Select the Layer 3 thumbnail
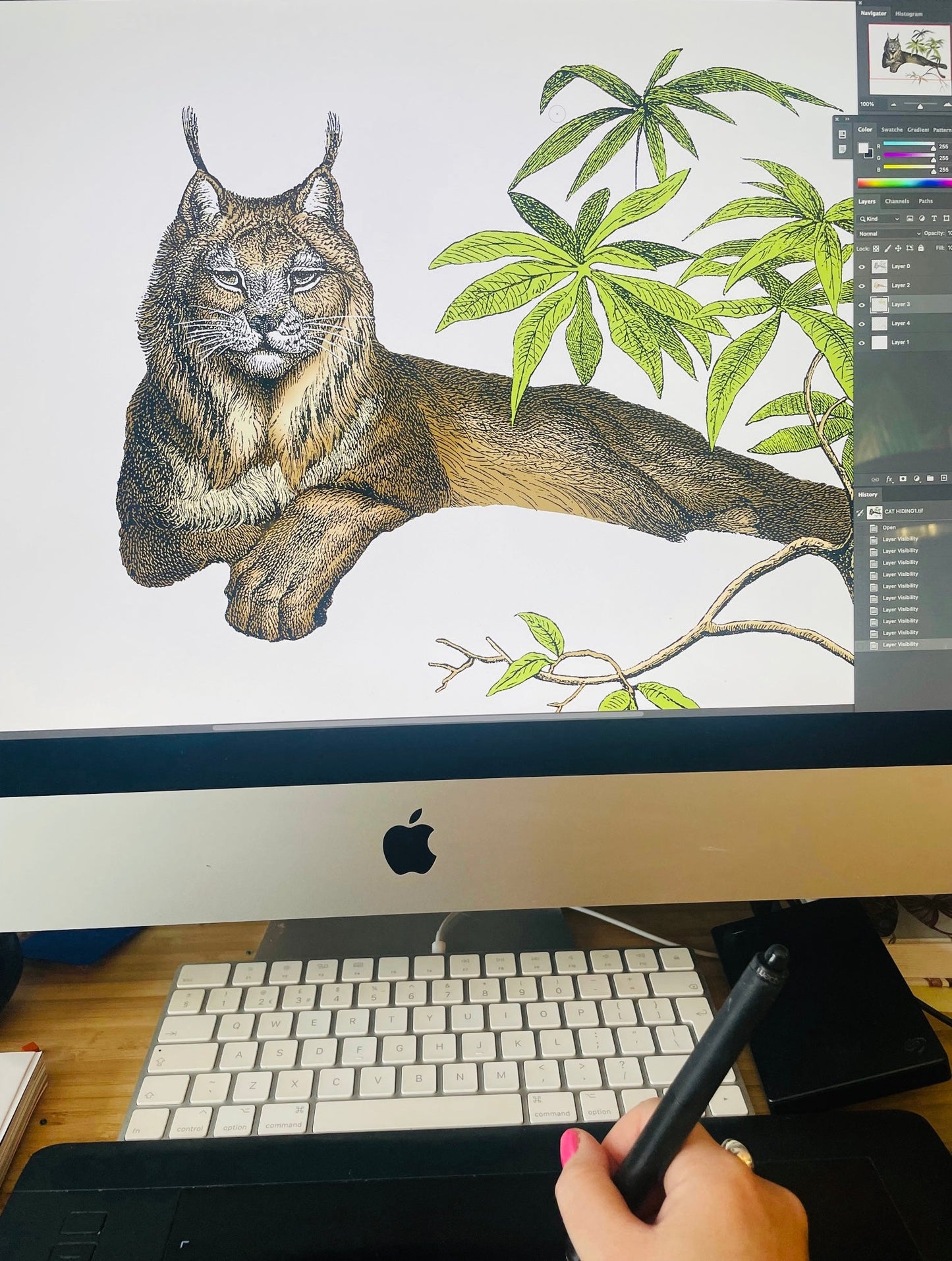952x1261 pixels. point(879,304)
